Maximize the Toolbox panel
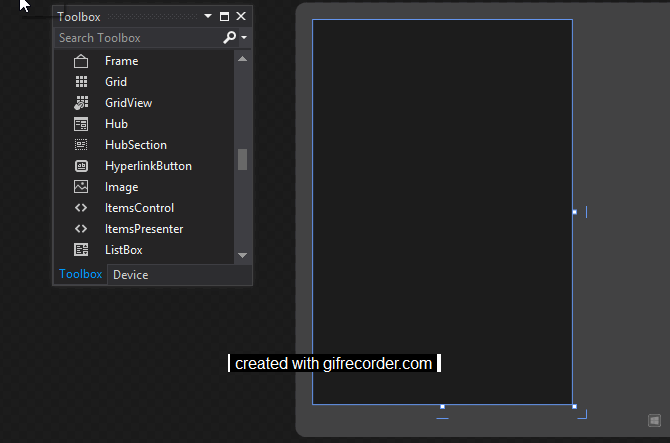 224,16
